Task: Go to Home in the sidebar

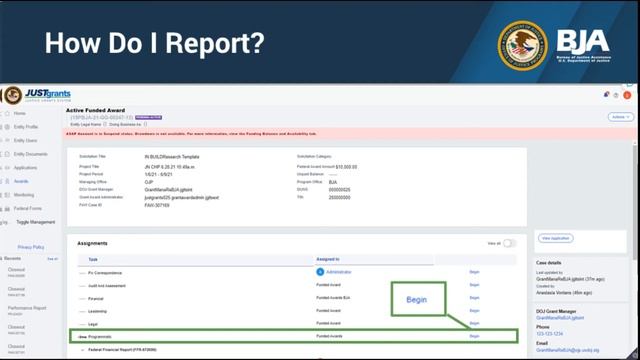Action: click(x=19, y=113)
